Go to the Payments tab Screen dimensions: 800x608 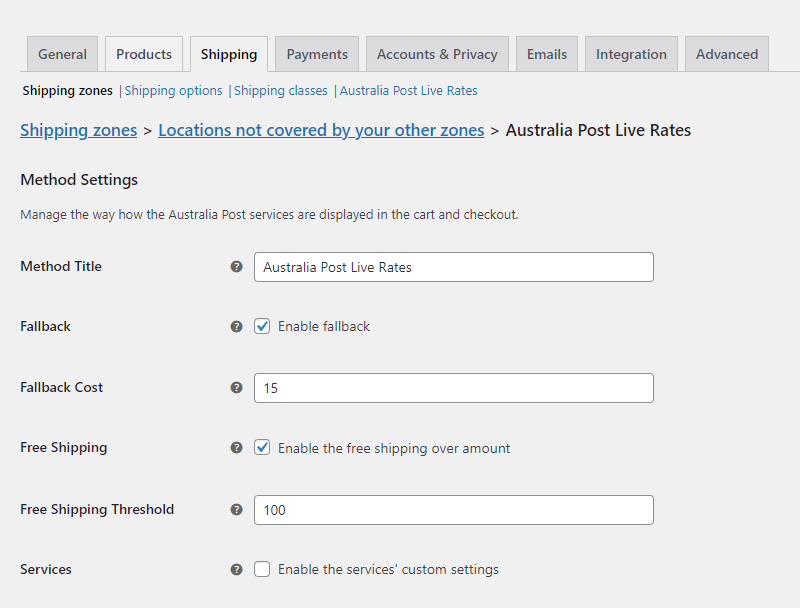click(317, 54)
